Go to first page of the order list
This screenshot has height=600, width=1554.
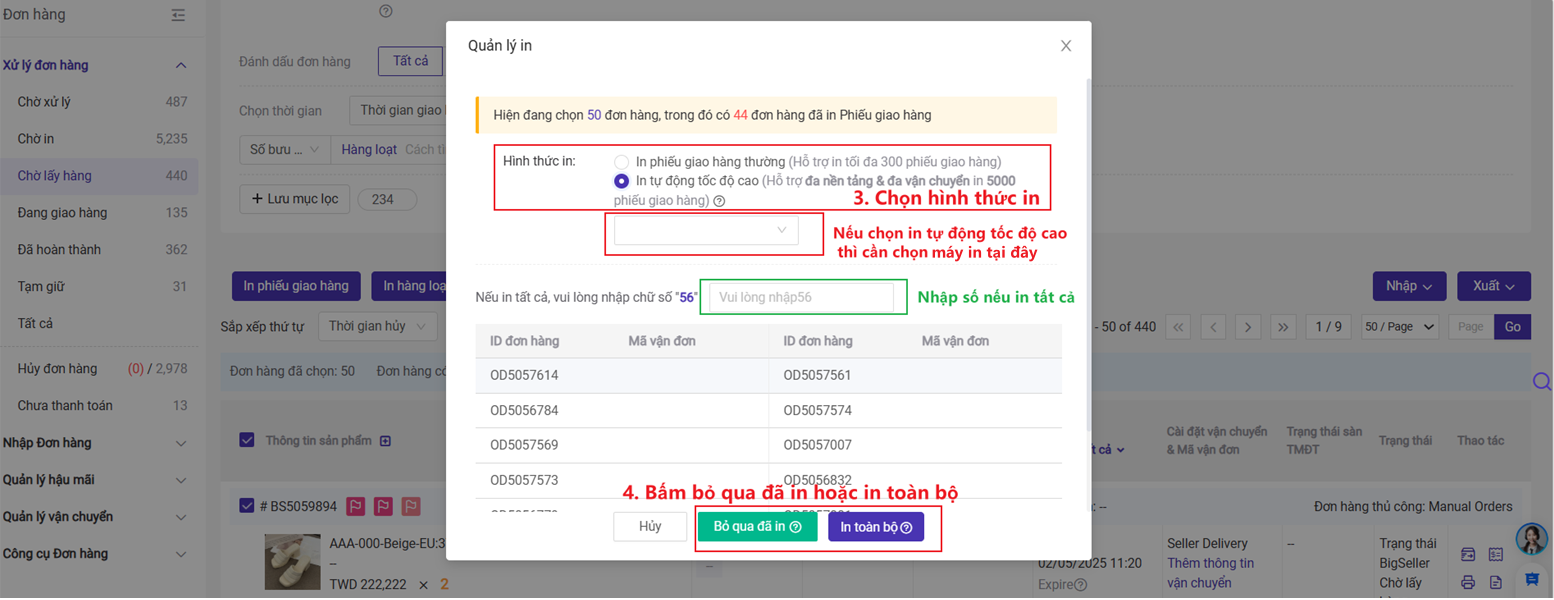1179,327
